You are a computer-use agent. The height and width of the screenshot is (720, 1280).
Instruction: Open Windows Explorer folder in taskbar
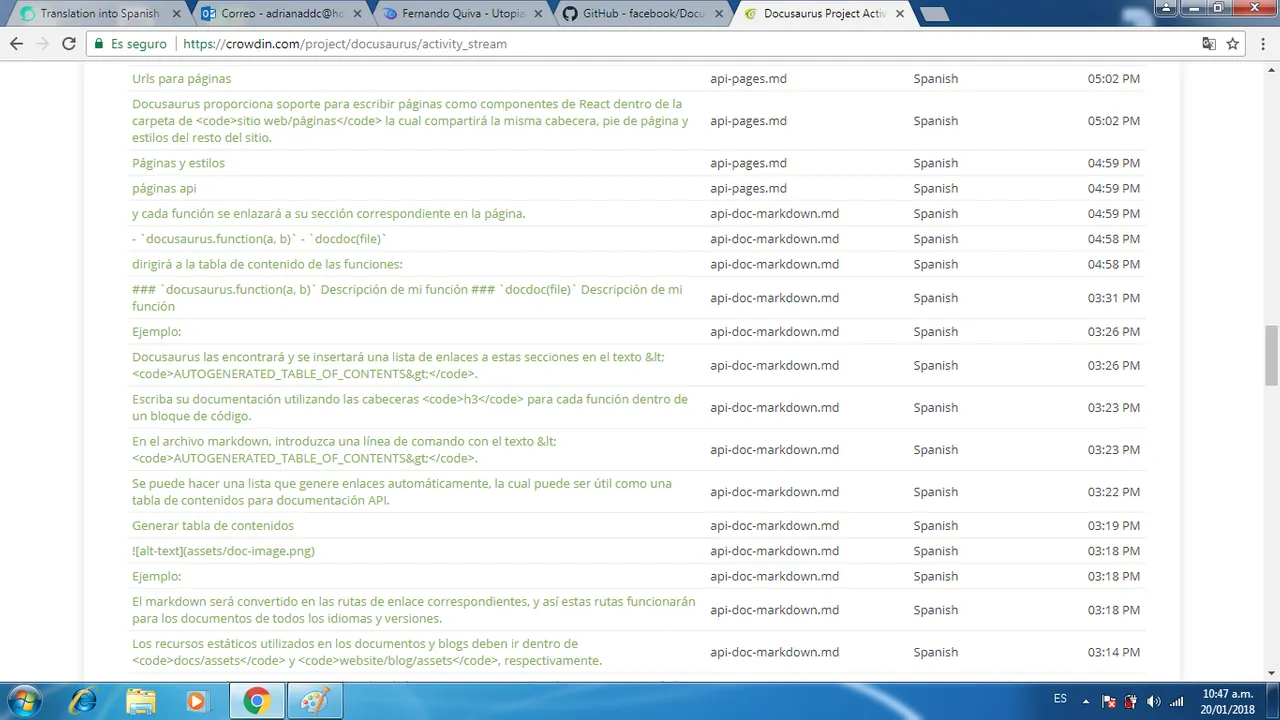(x=141, y=701)
